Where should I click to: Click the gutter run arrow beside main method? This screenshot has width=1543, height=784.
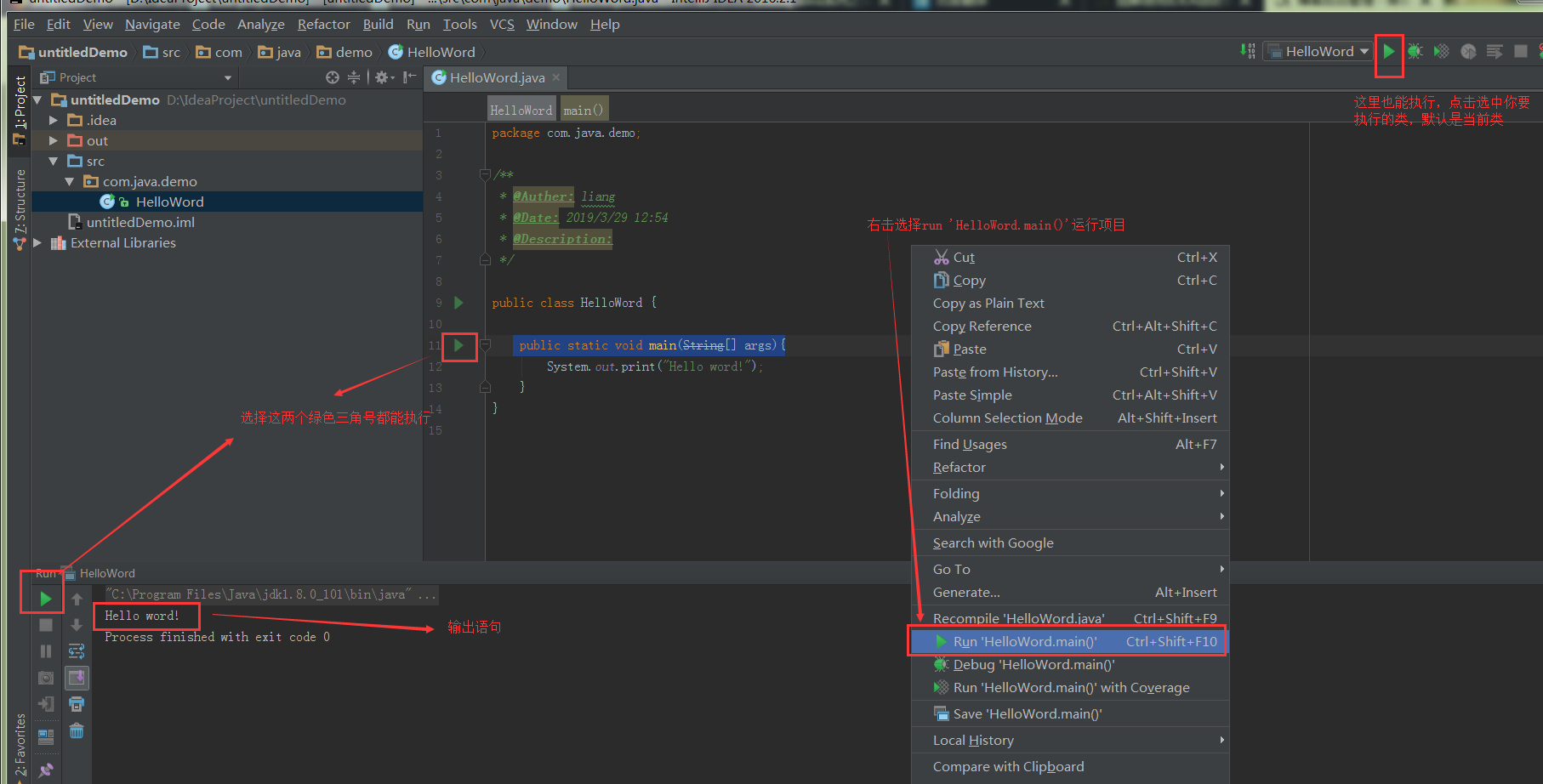pos(458,345)
